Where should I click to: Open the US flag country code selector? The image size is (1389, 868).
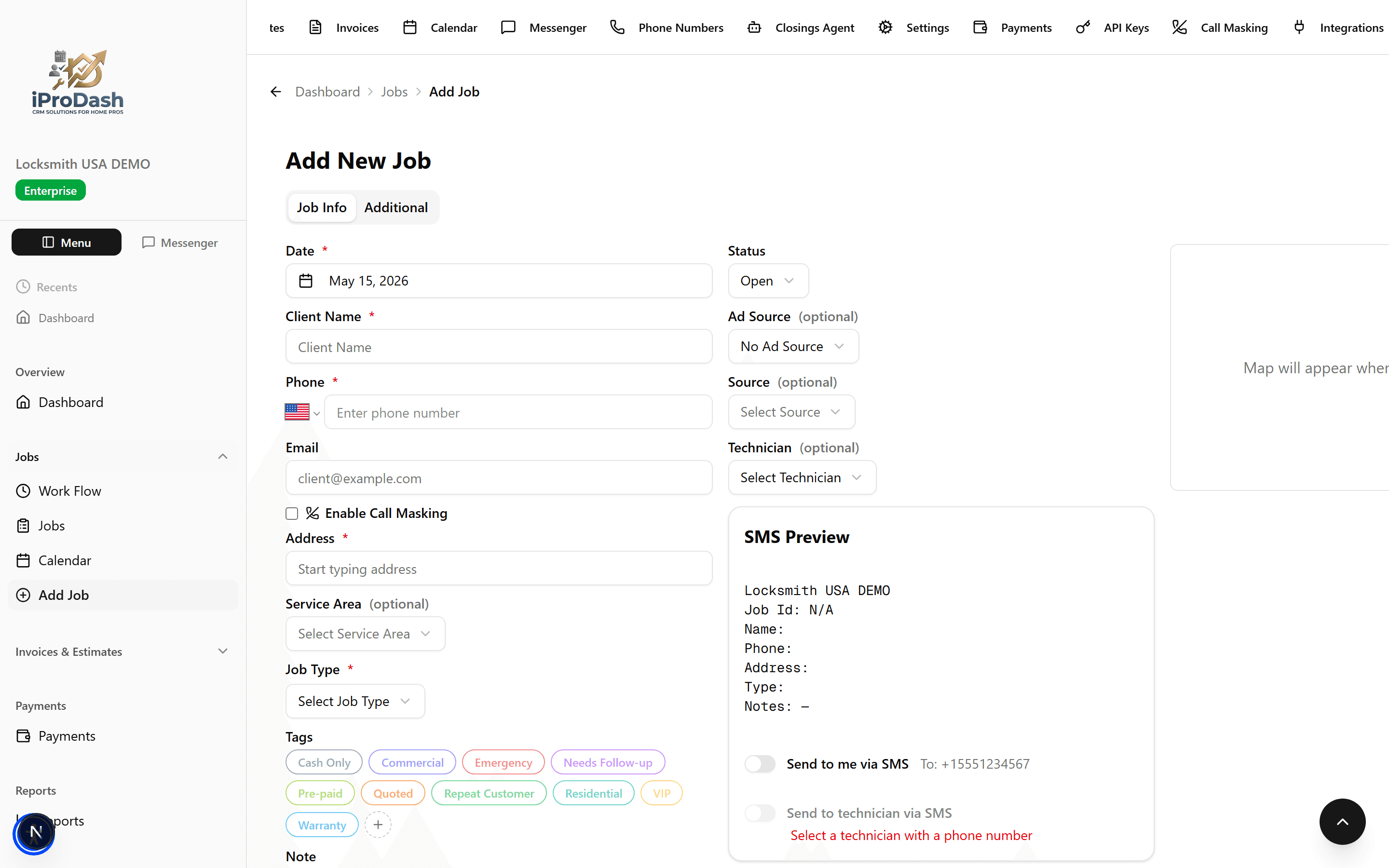[302, 412]
